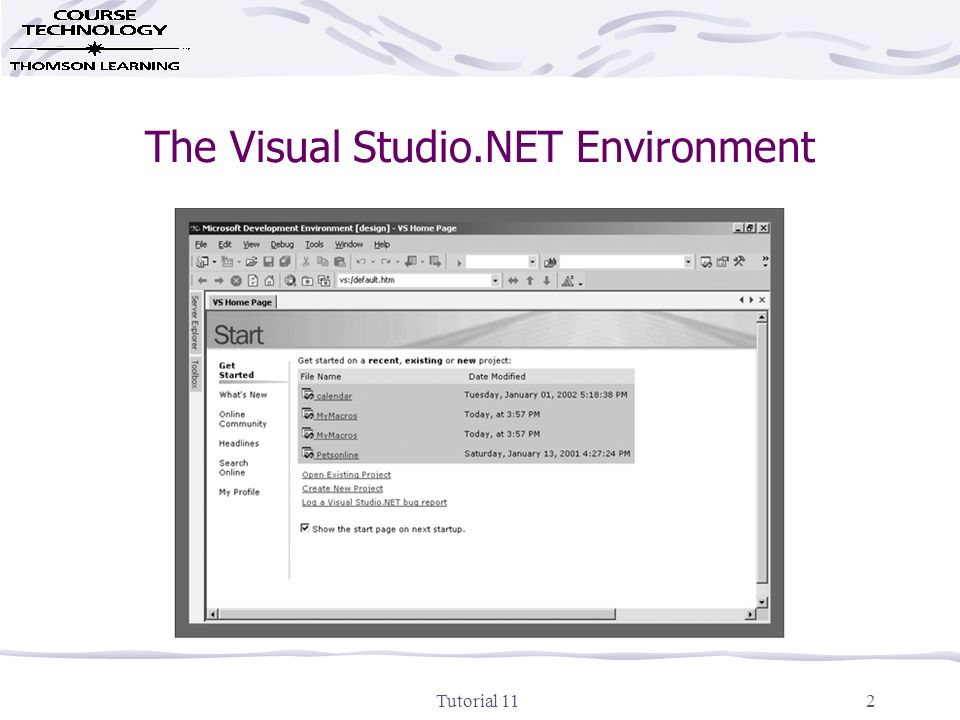960x720 pixels.
Task: Open the Help menu
Action: 381,244
